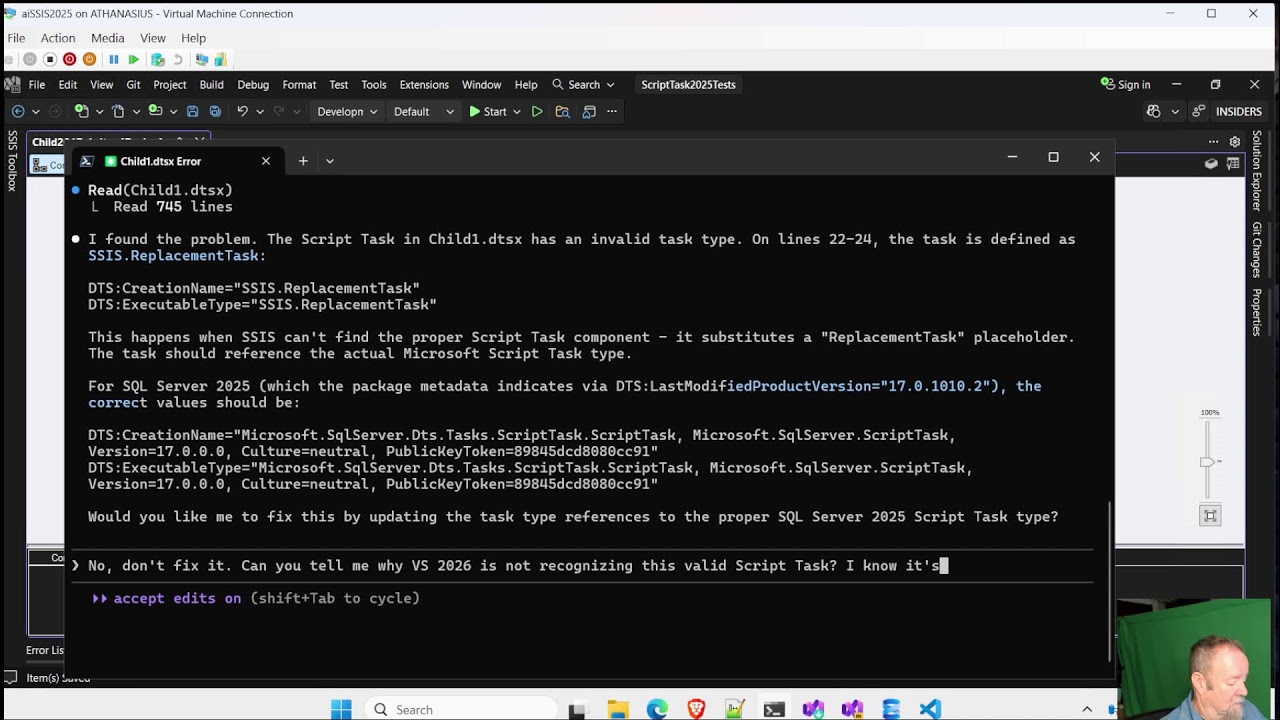1280x720 pixels.
Task: Click the orange Save VM state icon
Action: (89, 59)
